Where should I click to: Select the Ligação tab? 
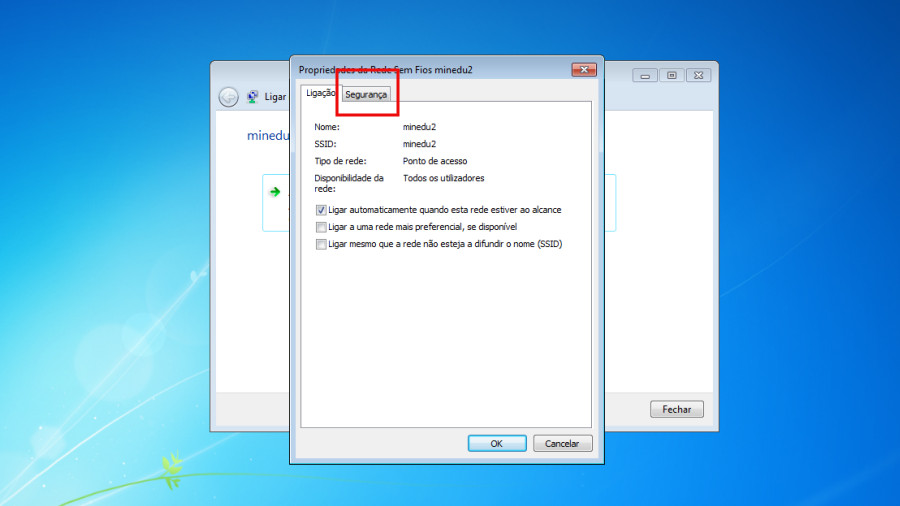320,93
